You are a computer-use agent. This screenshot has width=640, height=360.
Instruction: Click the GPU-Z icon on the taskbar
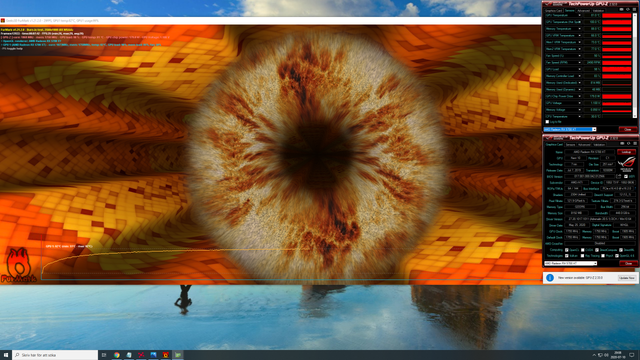point(178,355)
